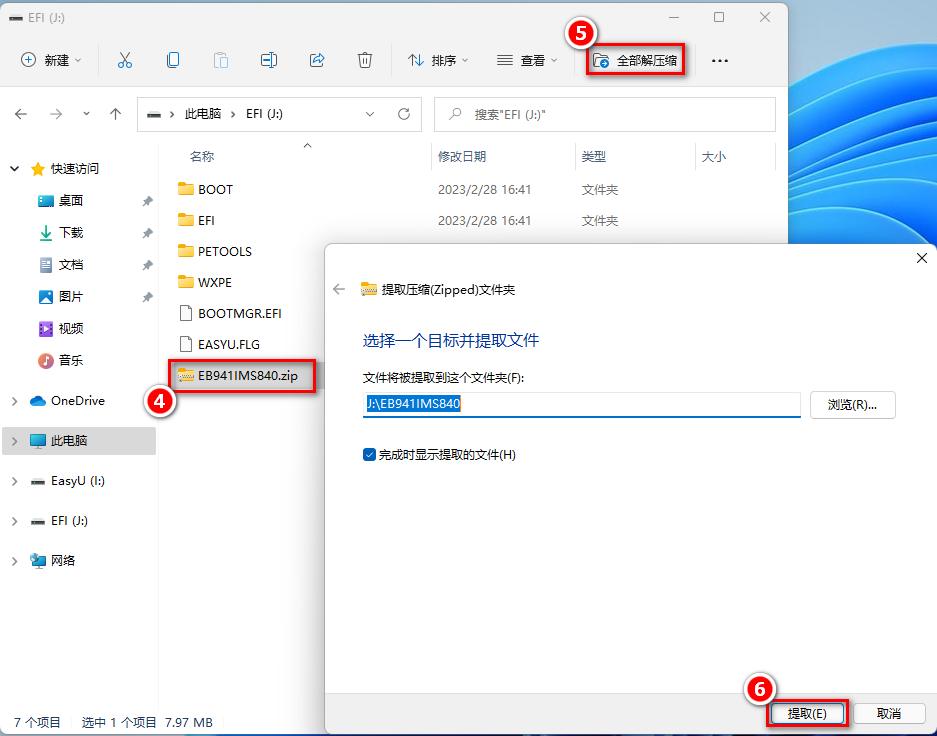The image size is (937, 736).
Task: Click the Cut scissors icon
Action: tap(125, 60)
